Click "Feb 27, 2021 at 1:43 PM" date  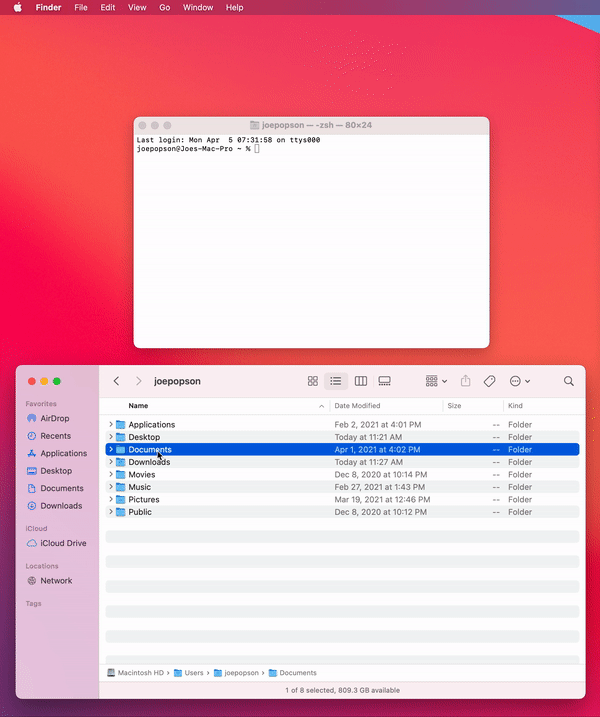(x=380, y=487)
